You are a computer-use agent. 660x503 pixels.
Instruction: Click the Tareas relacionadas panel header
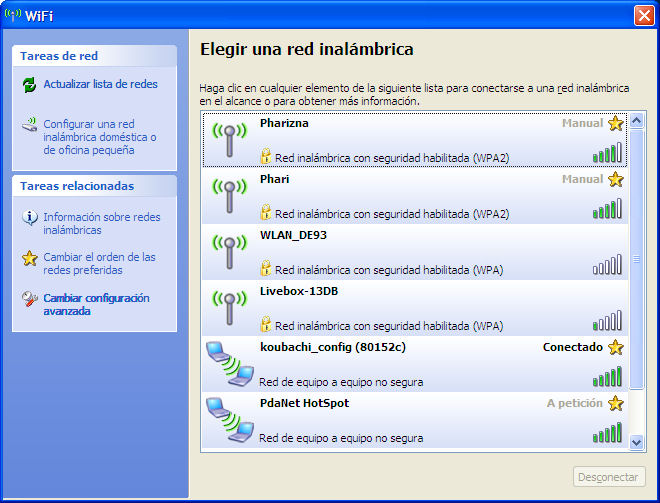[94, 186]
